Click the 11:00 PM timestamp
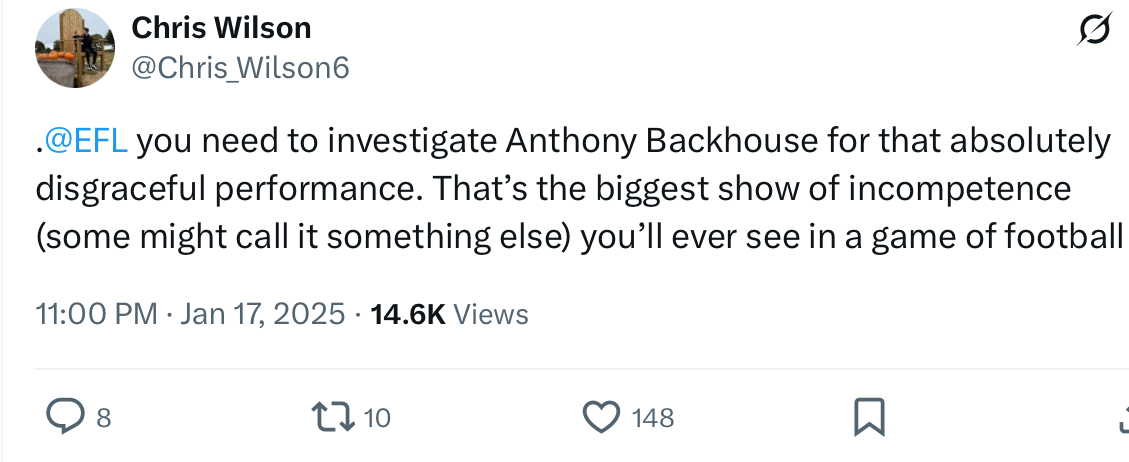 [96, 314]
